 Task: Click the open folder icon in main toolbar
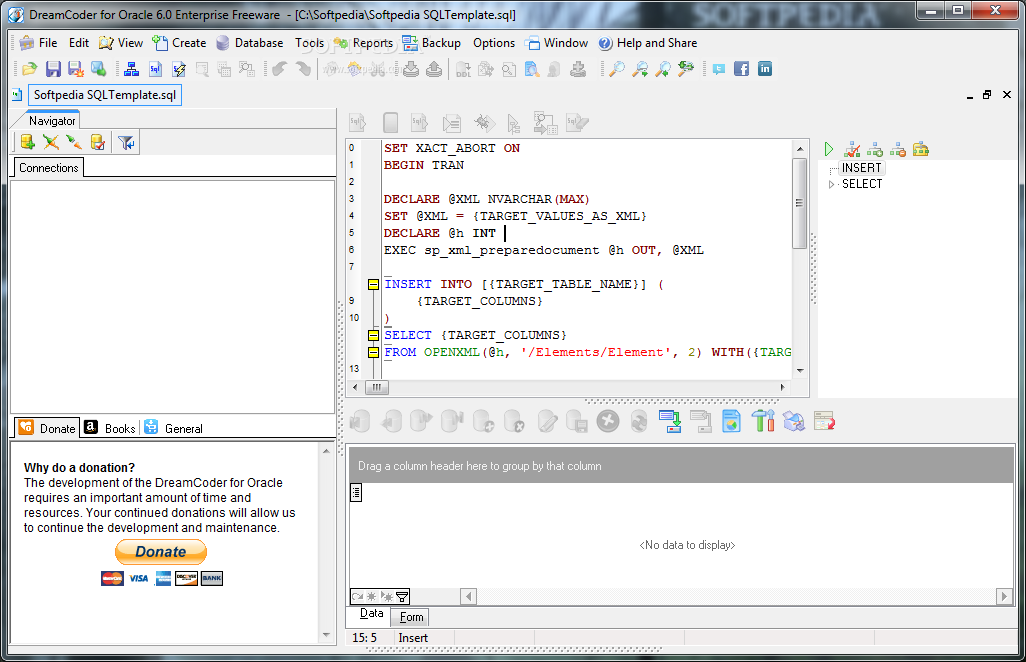tap(29, 69)
